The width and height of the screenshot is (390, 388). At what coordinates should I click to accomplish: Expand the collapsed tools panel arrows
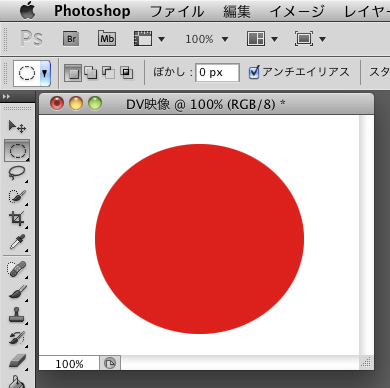(x=6, y=96)
